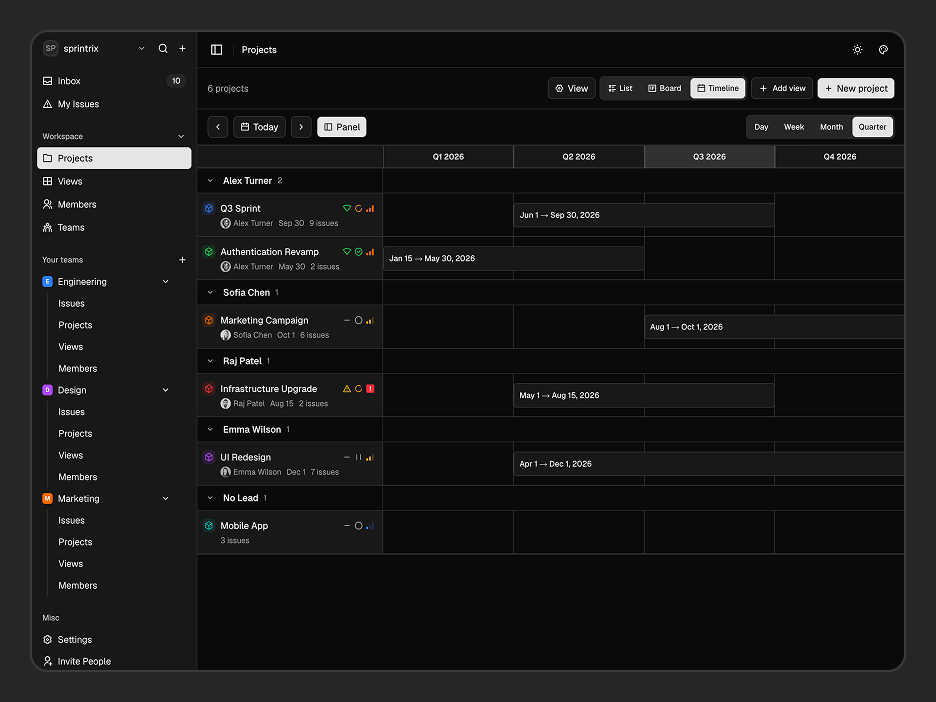Switch timeline scale to Month
The height and width of the screenshot is (702, 936).
click(x=832, y=127)
